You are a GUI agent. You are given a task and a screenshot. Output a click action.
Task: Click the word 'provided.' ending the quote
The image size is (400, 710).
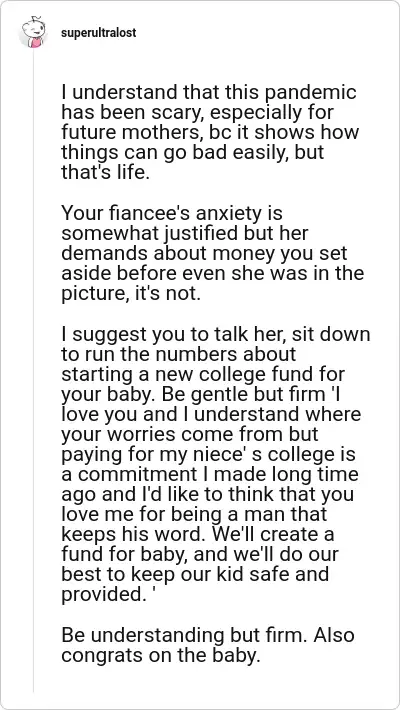[x=101, y=594]
